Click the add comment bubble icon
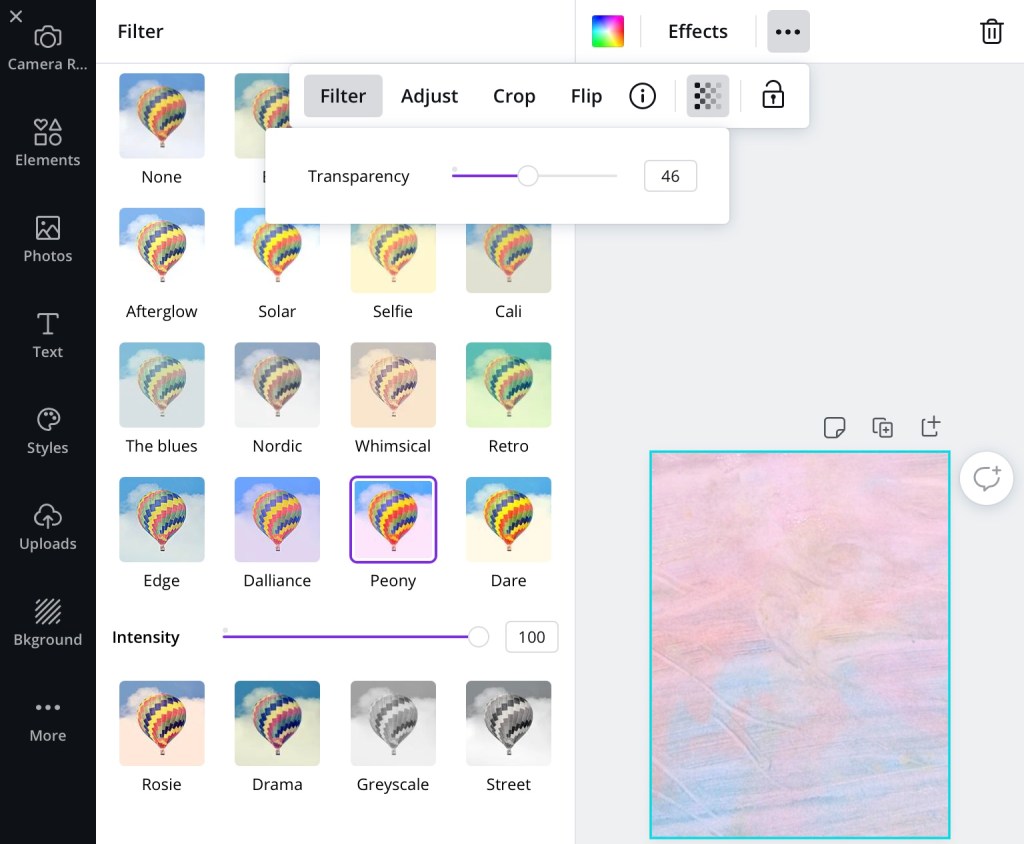The image size is (1024, 844). tap(986, 478)
